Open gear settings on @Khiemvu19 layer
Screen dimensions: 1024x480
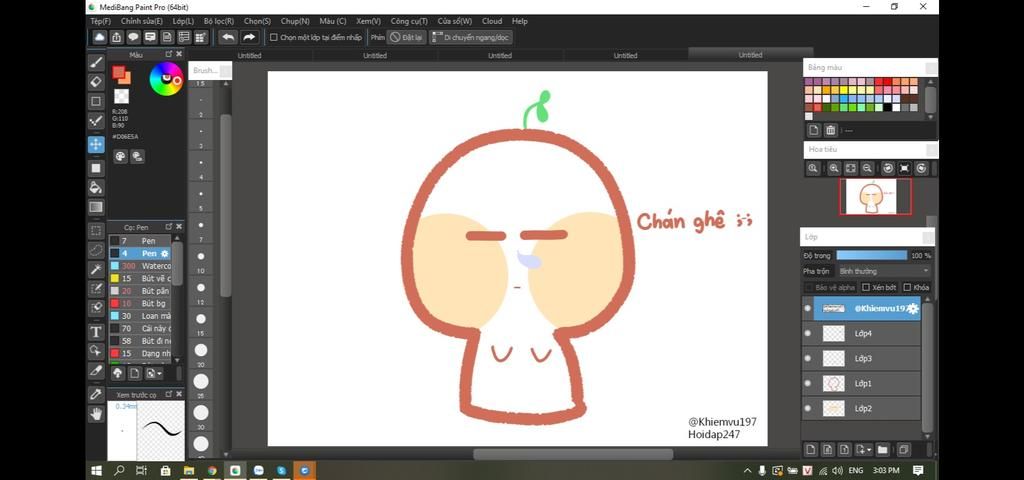pyautogui.click(x=913, y=309)
